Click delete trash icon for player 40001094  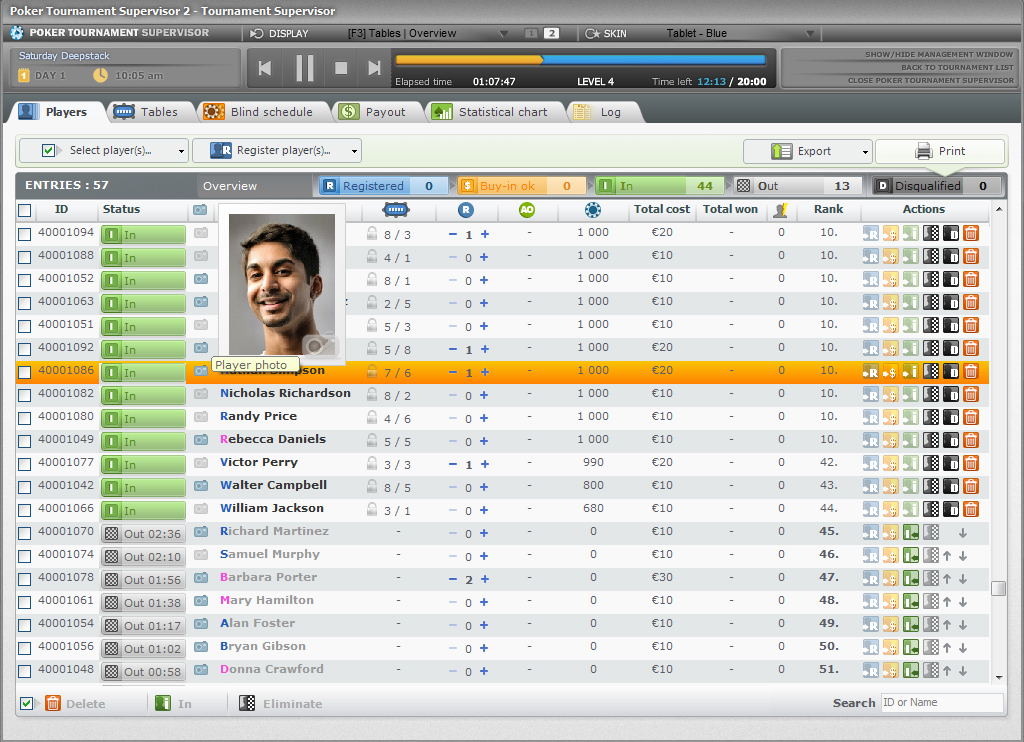tap(970, 233)
